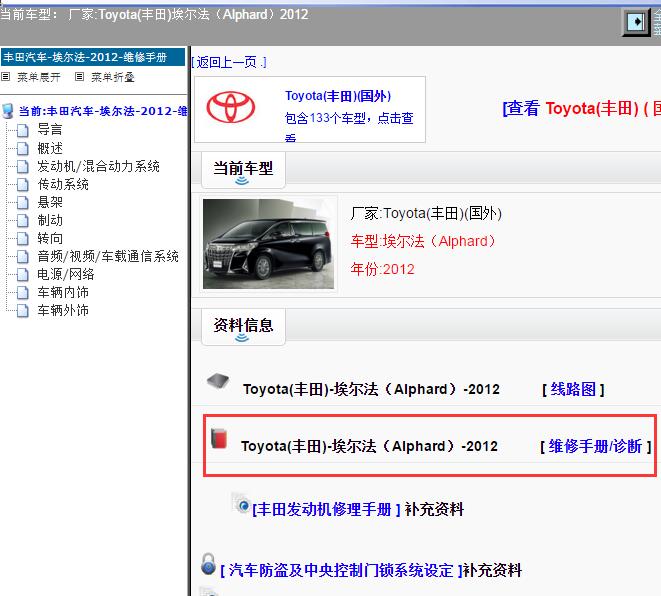This screenshot has height=596, width=661.
Task: Click the 查看 Toyota(丰田) link at right
Action: [x=582, y=108]
